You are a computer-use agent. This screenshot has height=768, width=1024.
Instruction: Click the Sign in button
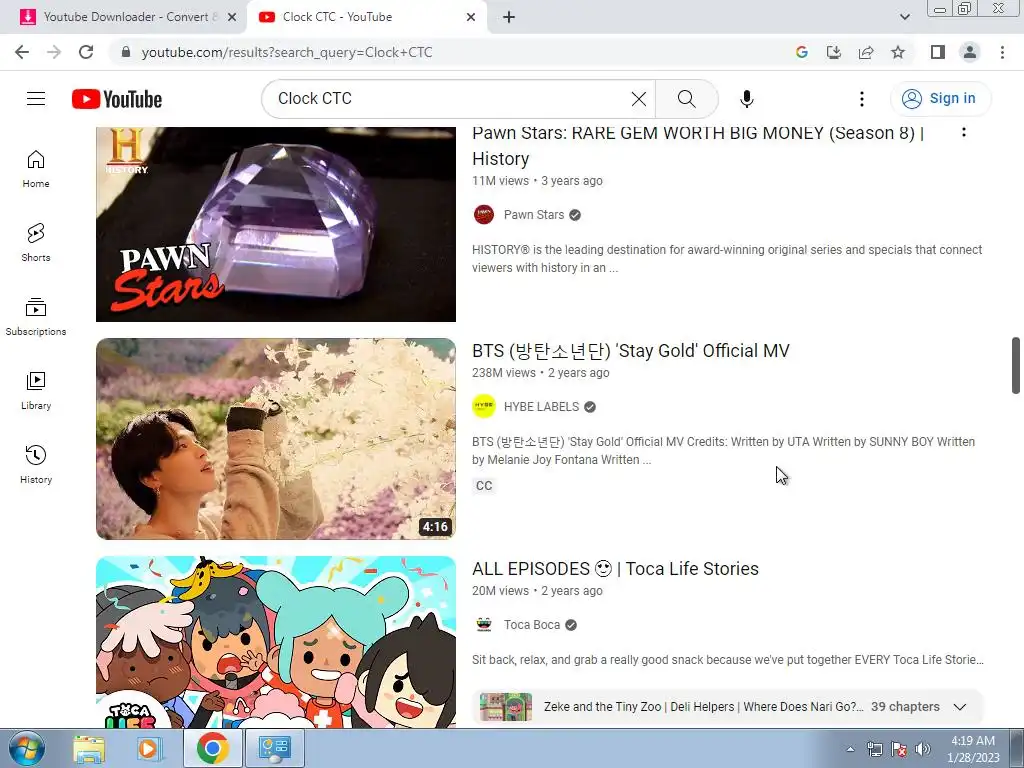point(940,99)
